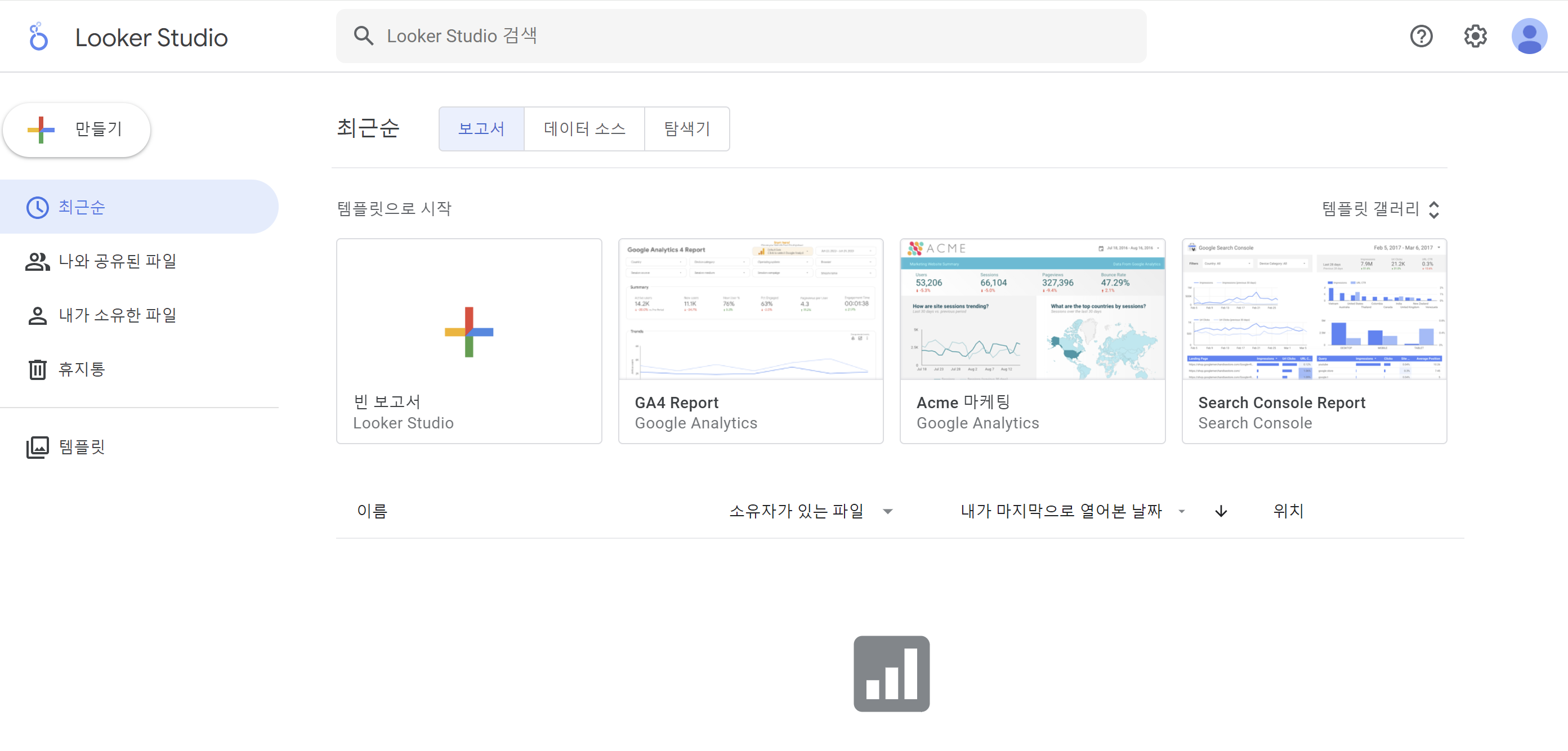Click the 위치 column header
This screenshot has height=751, width=1568.
[x=1288, y=511]
